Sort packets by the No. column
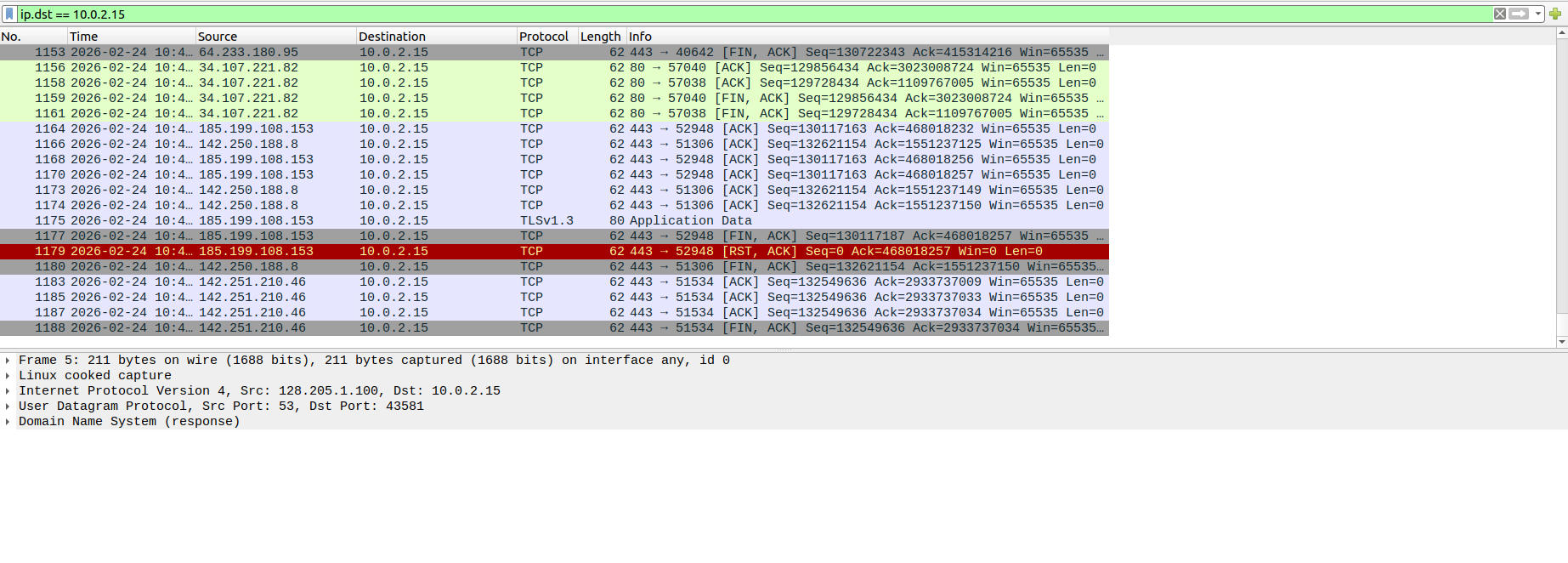This screenshot has width=1568, height=563. coord(33,37)
